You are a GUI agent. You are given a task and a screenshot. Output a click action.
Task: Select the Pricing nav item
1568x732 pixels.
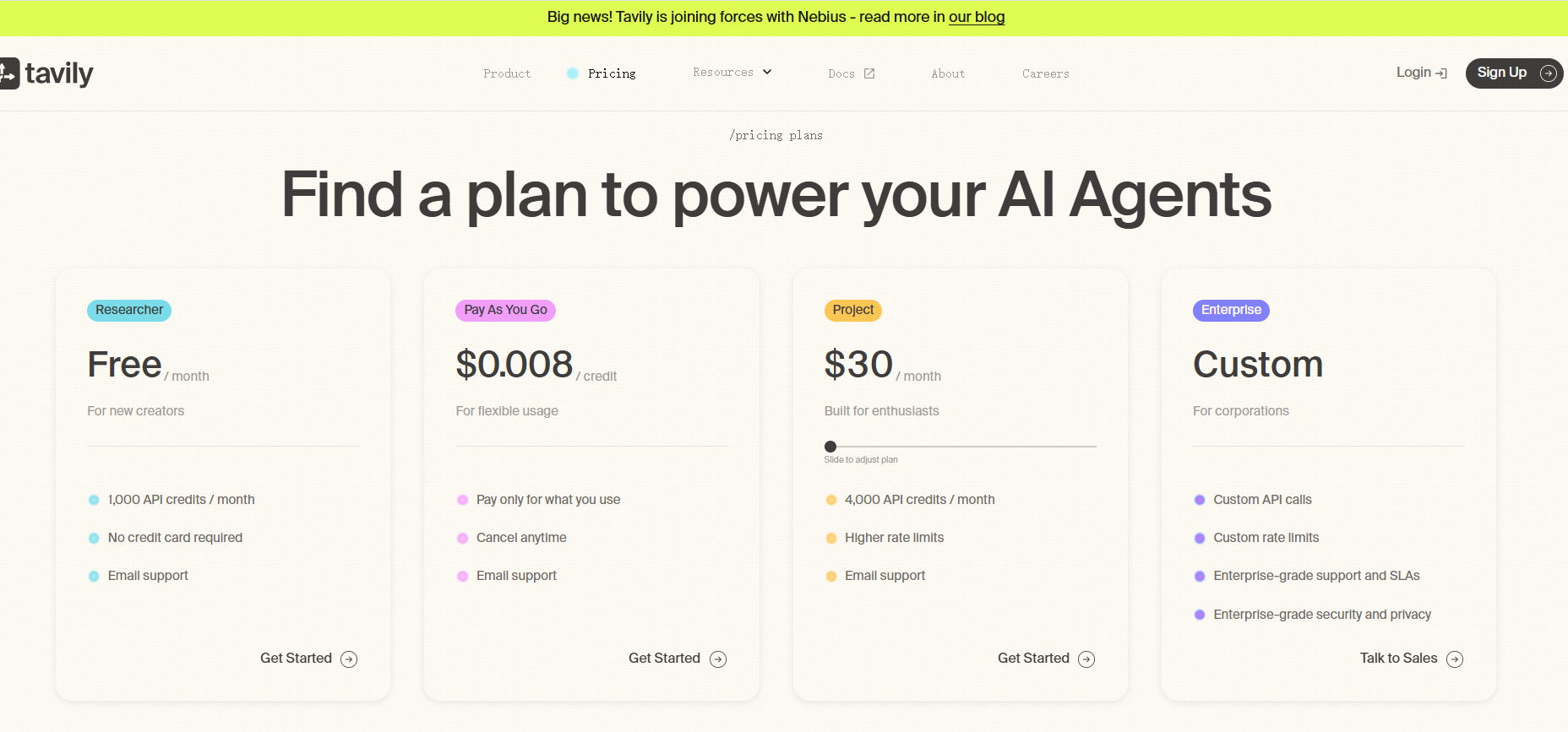pos(612,74)
